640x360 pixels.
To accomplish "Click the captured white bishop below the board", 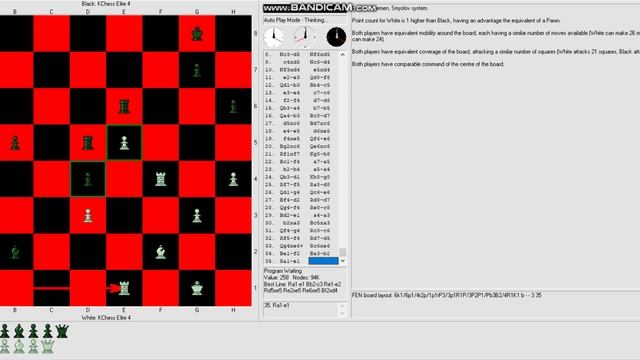I will 19,347.
